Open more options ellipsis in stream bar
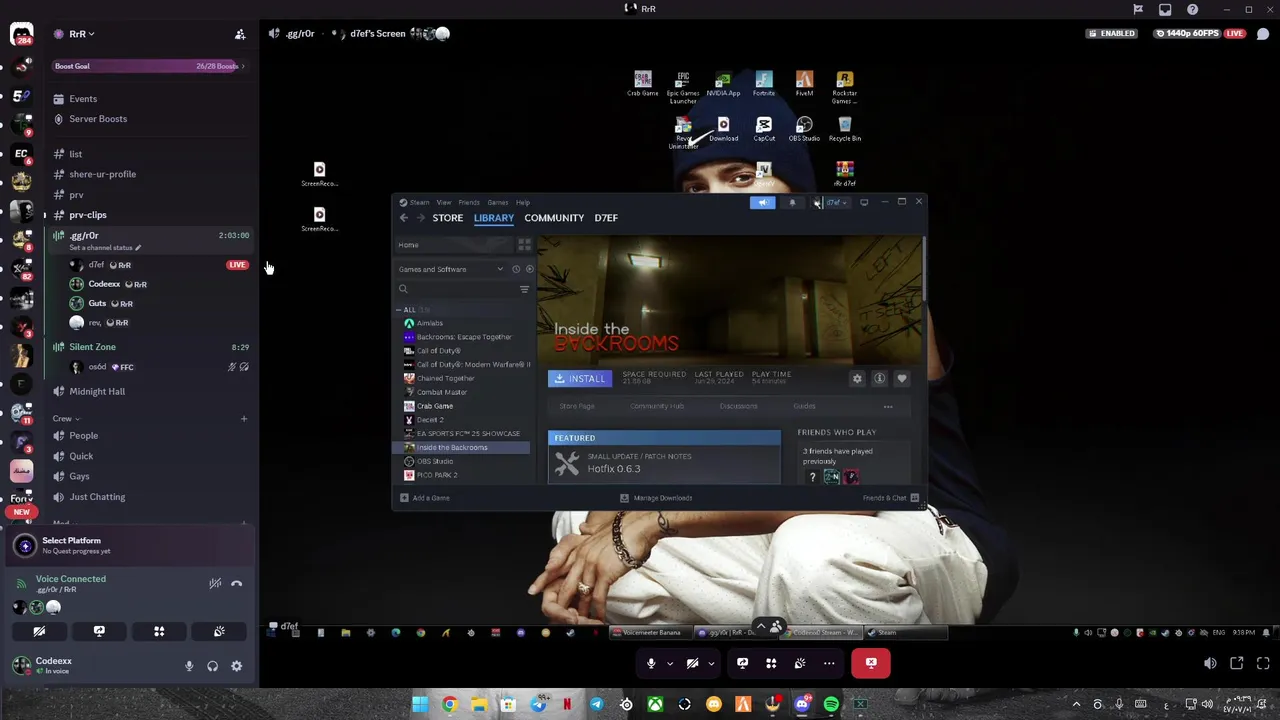 [829, 663]
